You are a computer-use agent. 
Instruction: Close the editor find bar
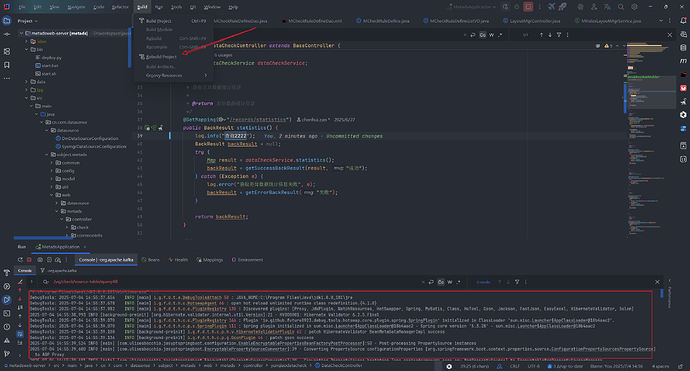tap(670, 35)
